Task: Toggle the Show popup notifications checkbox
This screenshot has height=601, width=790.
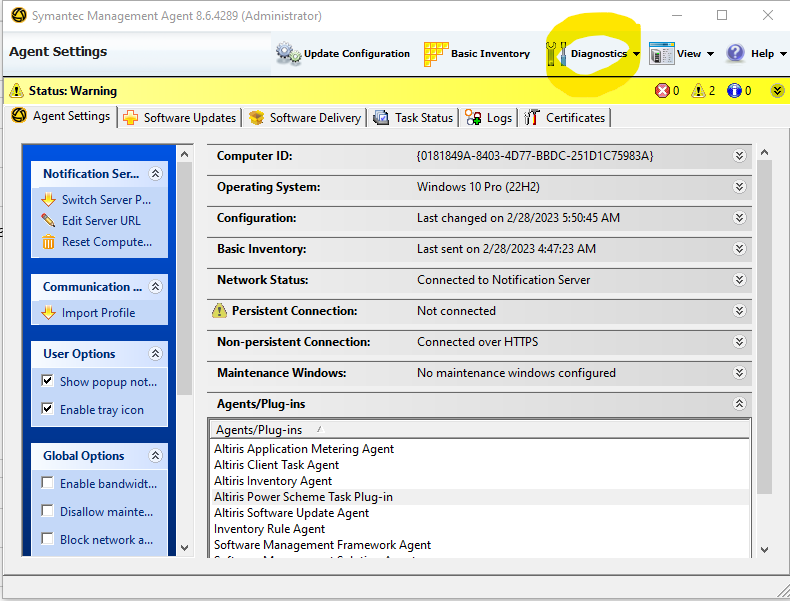Action: 48,381
